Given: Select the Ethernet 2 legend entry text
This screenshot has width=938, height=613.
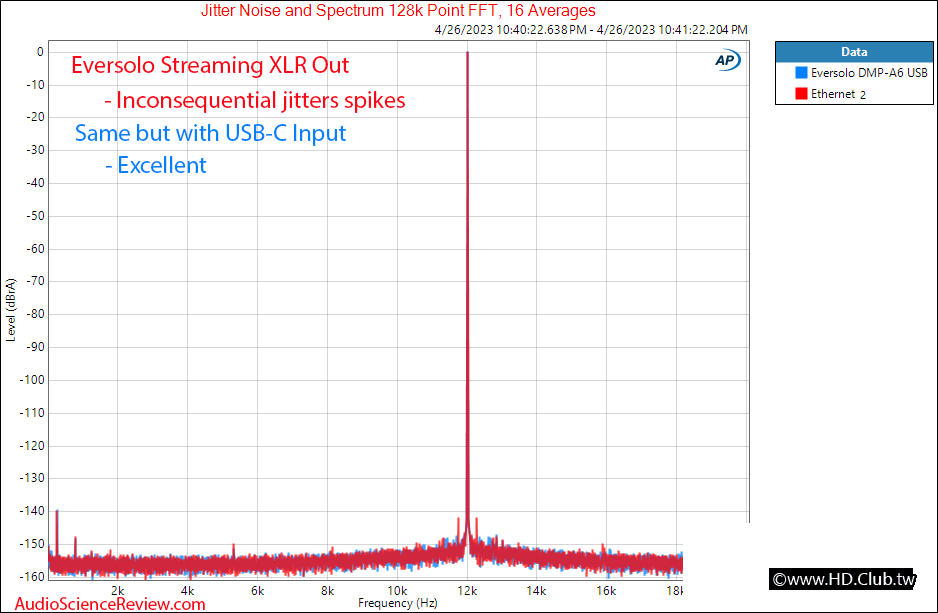Looking at the screenshot, I should [838, 94].
